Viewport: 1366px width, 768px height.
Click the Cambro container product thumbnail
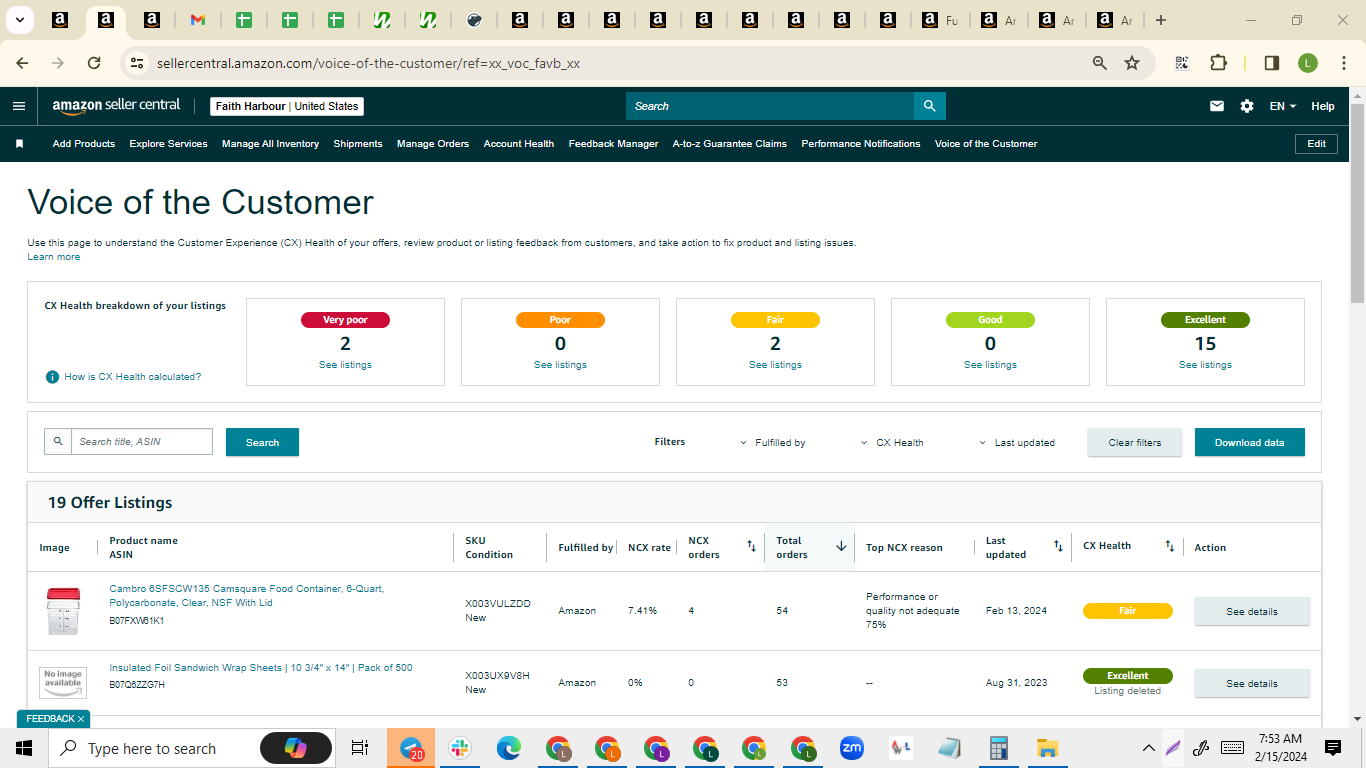pos(63,610)
